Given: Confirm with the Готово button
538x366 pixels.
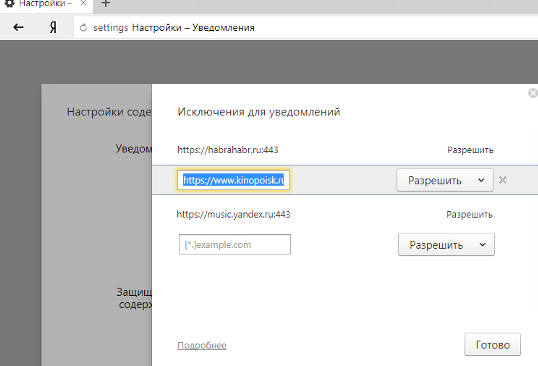Looking at the screenshot, I should point(492,344).
